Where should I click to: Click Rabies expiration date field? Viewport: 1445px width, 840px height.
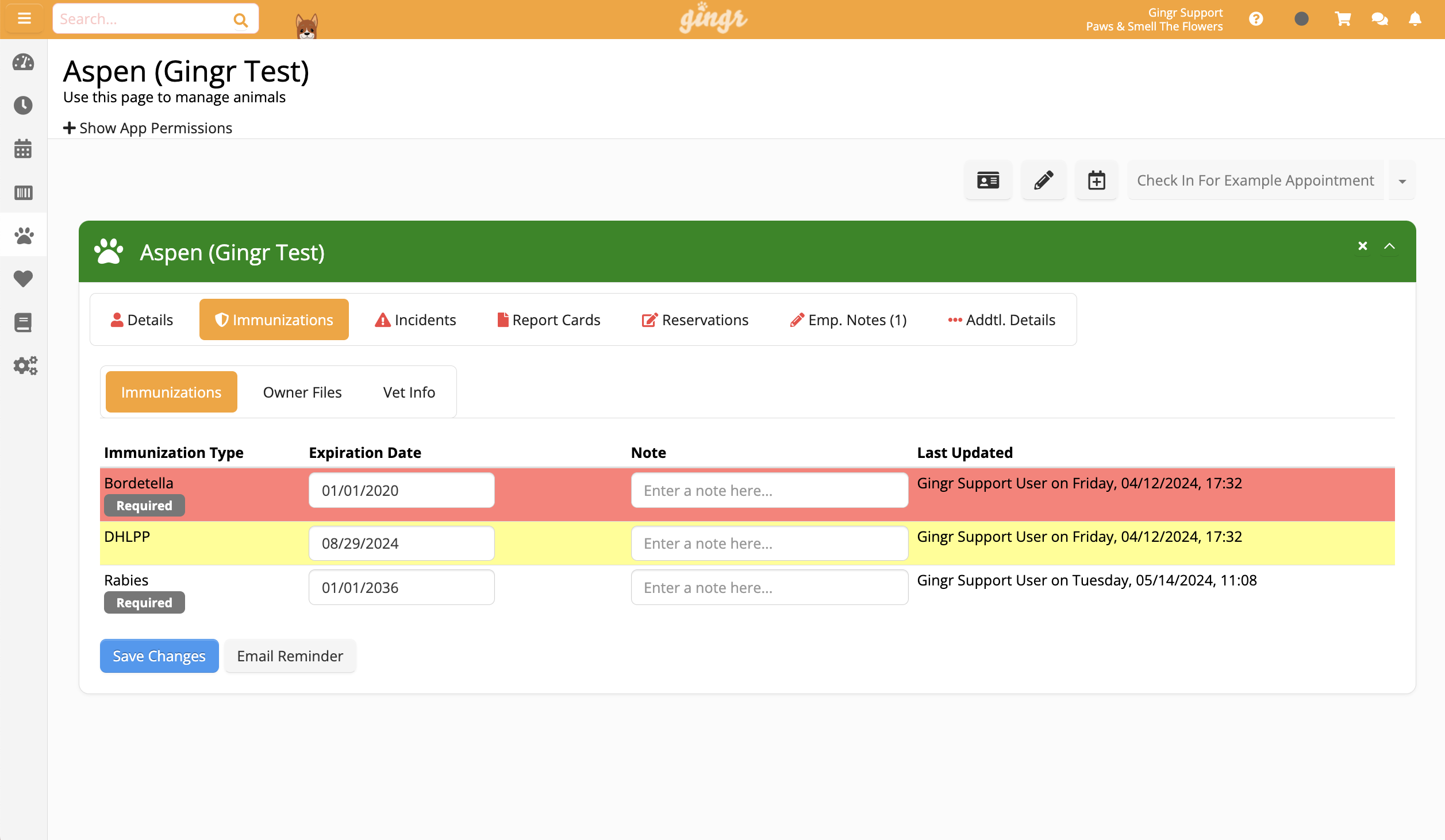(402, 587)
